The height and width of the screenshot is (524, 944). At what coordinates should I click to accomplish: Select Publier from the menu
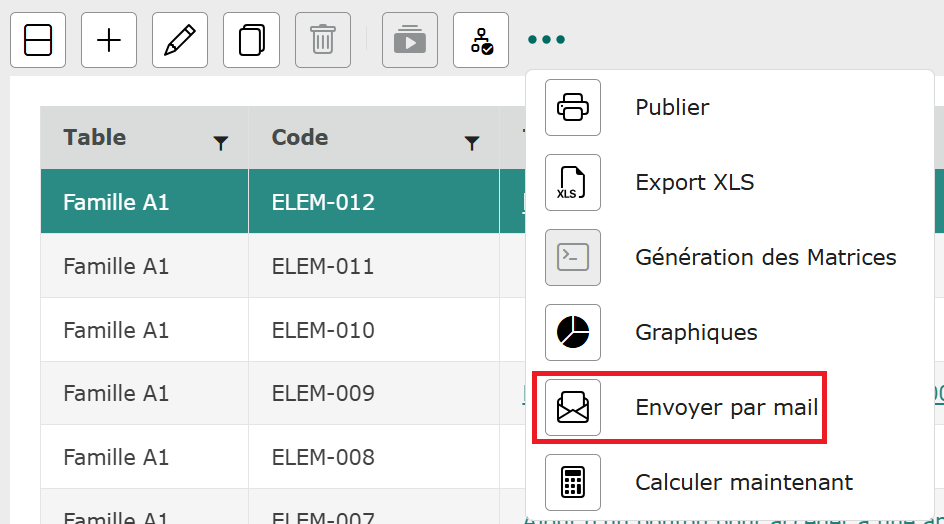coord(672,107)
